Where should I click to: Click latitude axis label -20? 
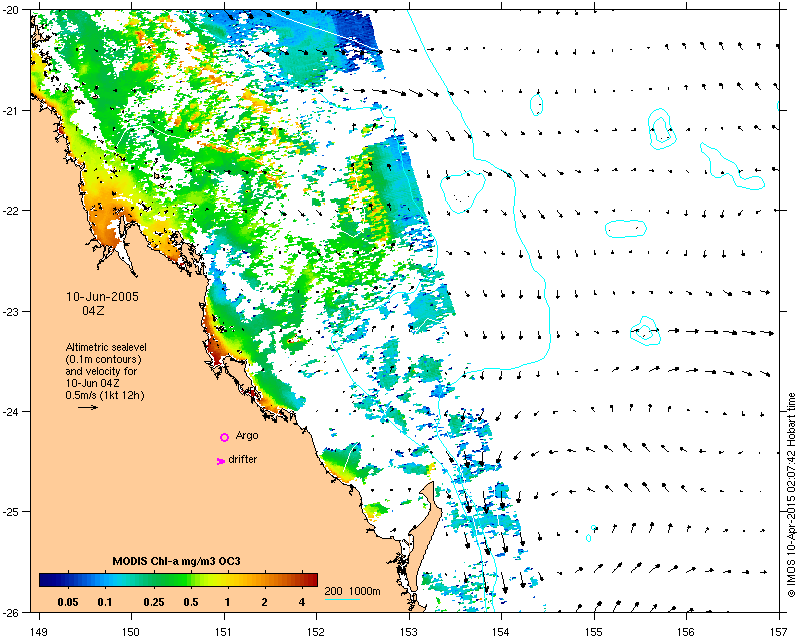click(12, 10)
